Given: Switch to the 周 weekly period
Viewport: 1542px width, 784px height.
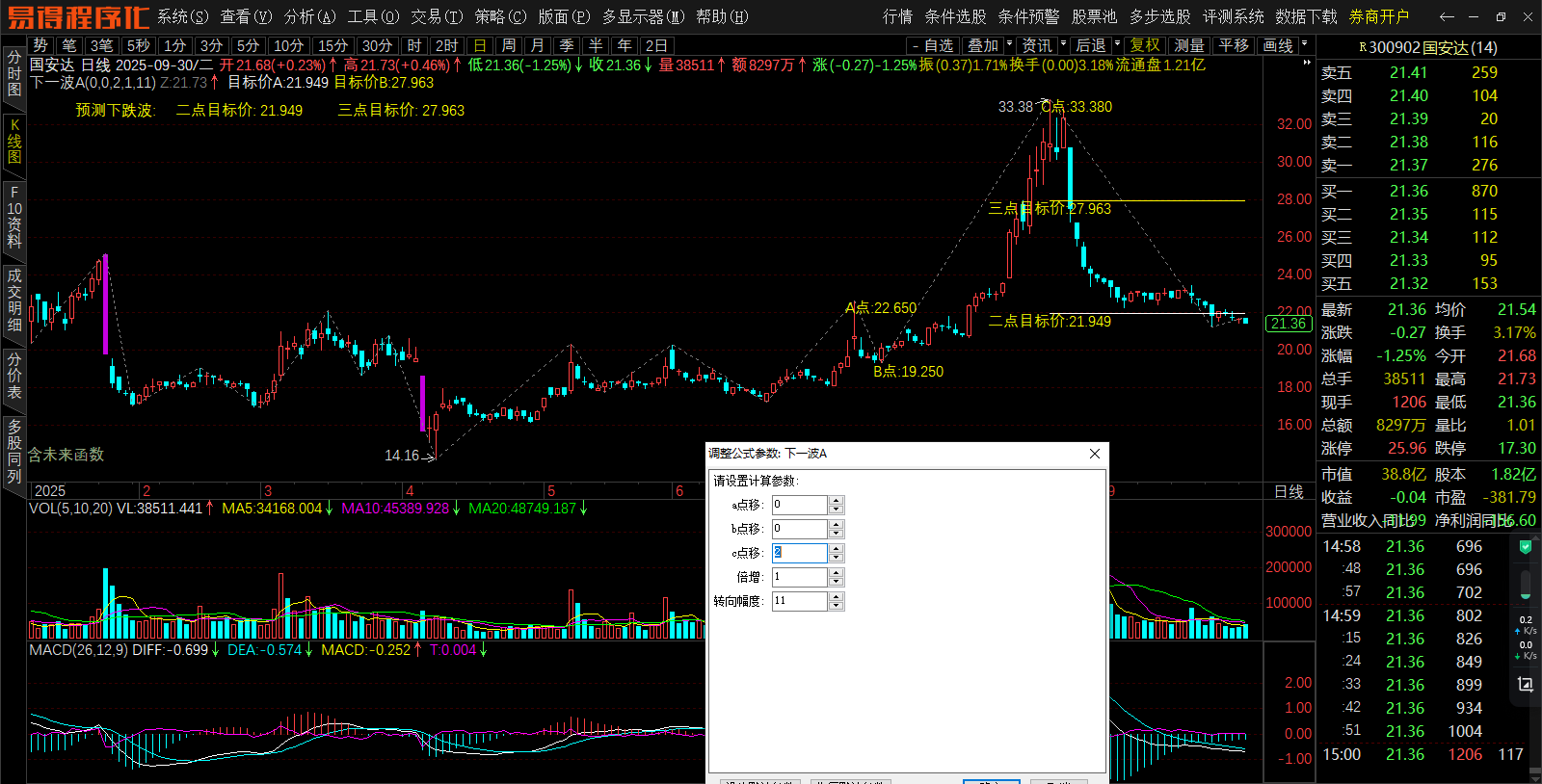Looking at the screenshot, I should coord(509,45).
